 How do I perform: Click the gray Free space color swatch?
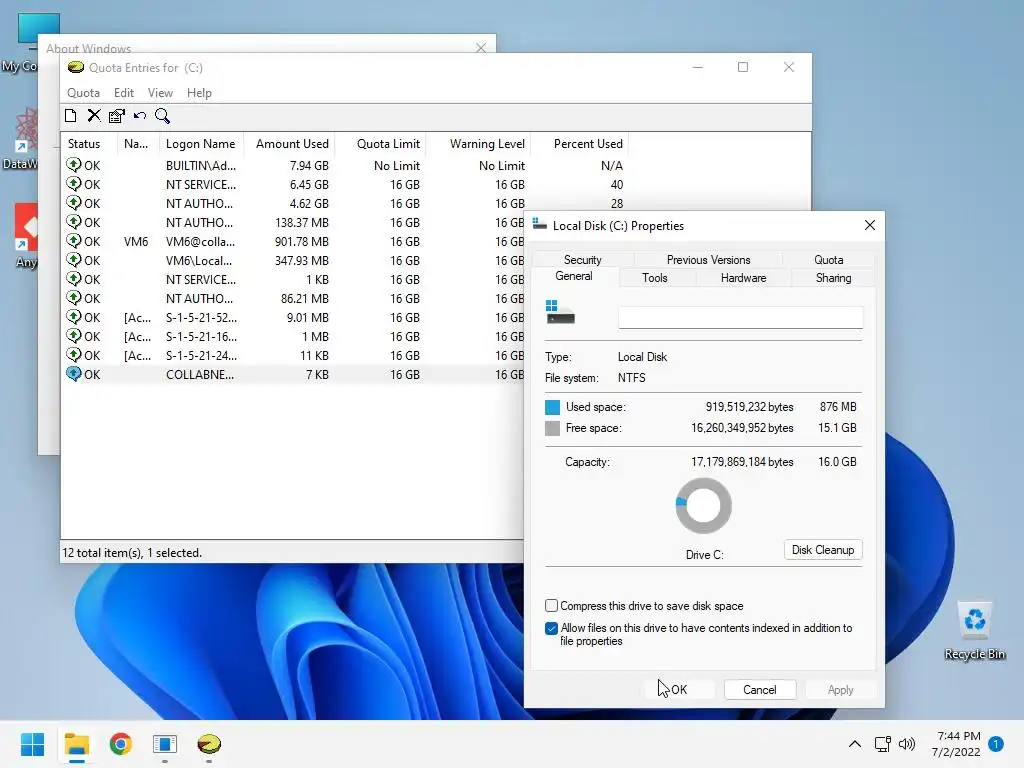[x=552, y=428]
